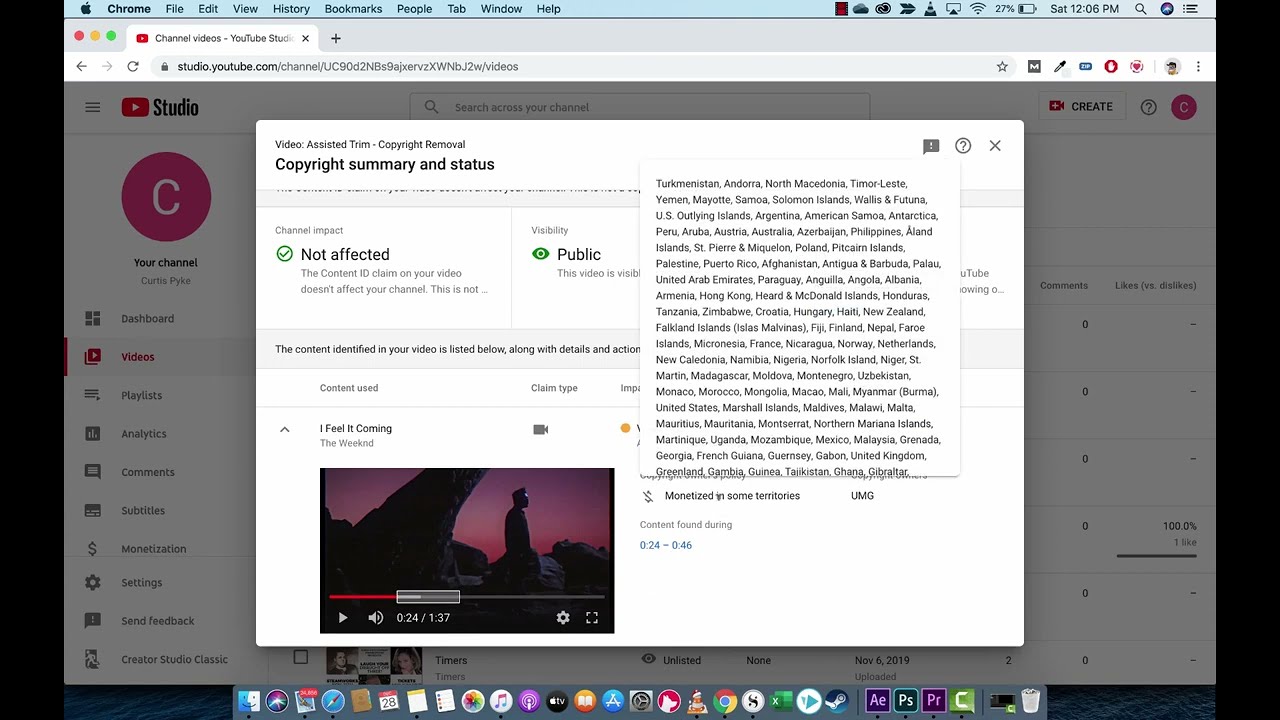Open the YouTube Studio hamburger menu
The image size is (1280, 720).
pos(93,107)
